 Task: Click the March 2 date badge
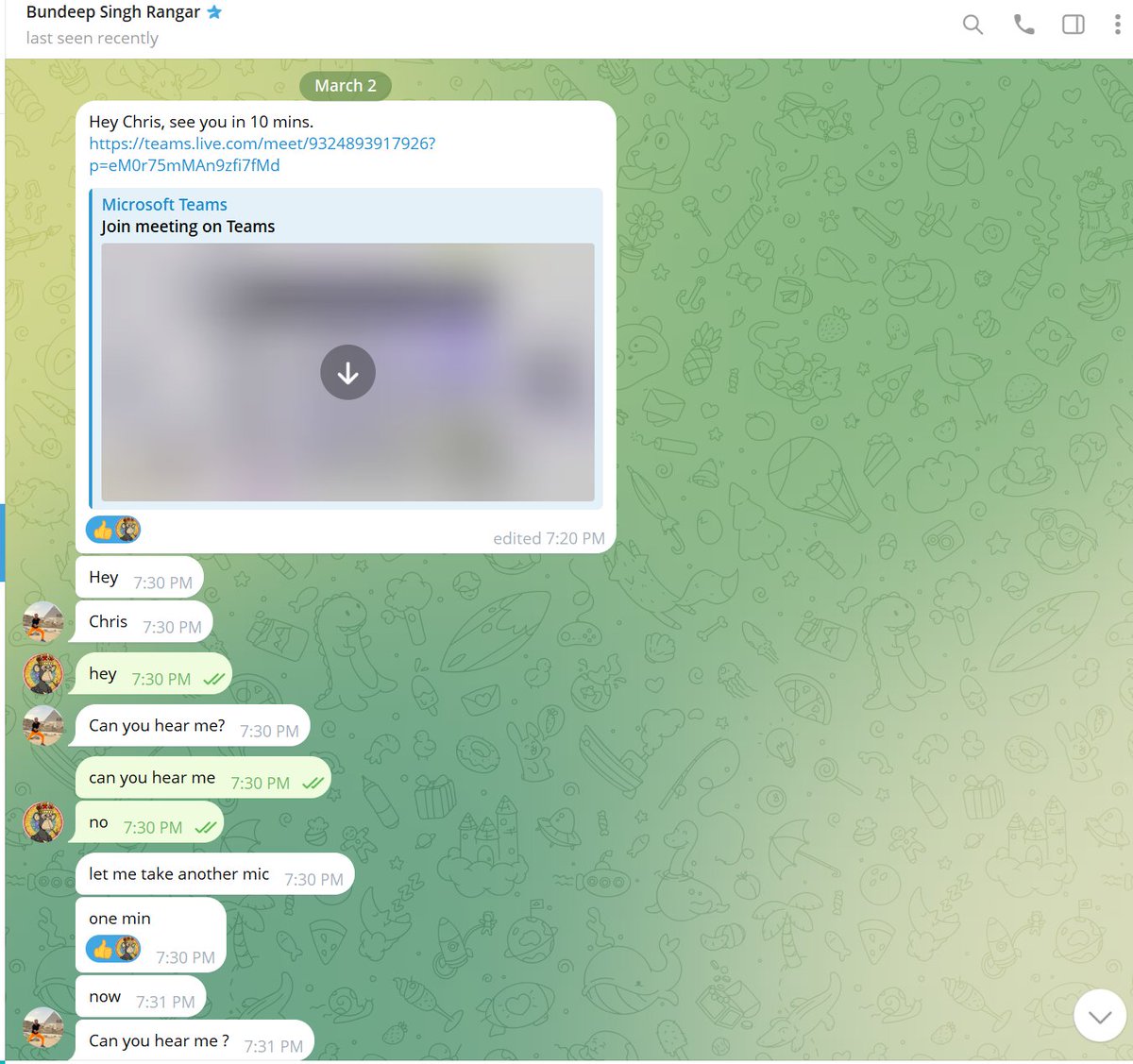pyautogui.click(x=346, y=86)
